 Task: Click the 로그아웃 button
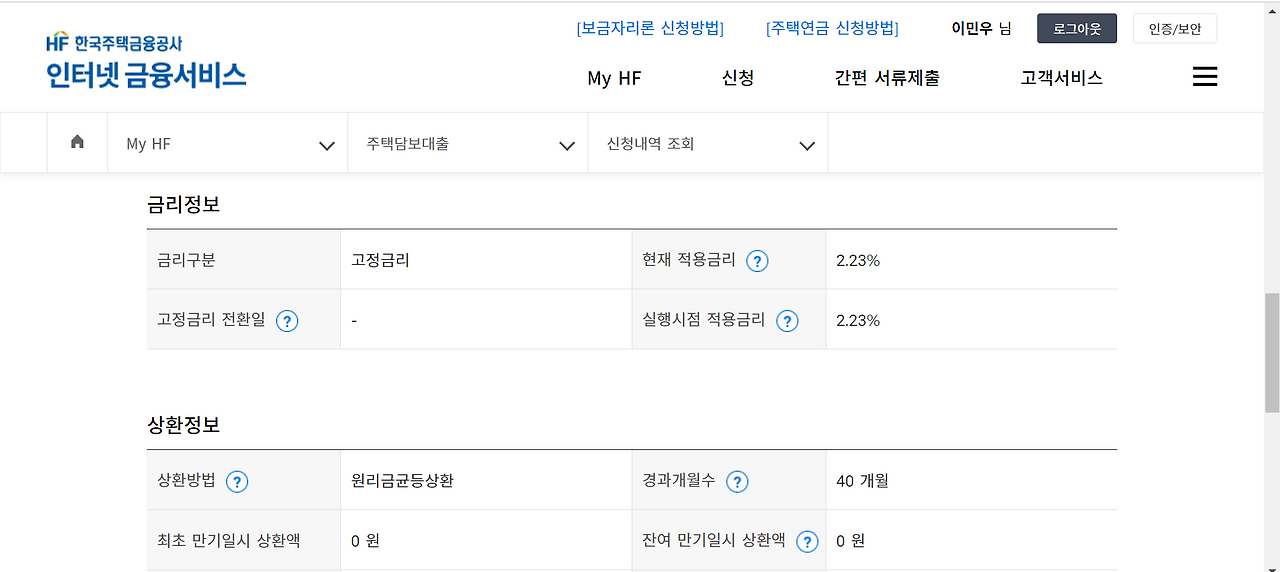tap(1076, 29)
